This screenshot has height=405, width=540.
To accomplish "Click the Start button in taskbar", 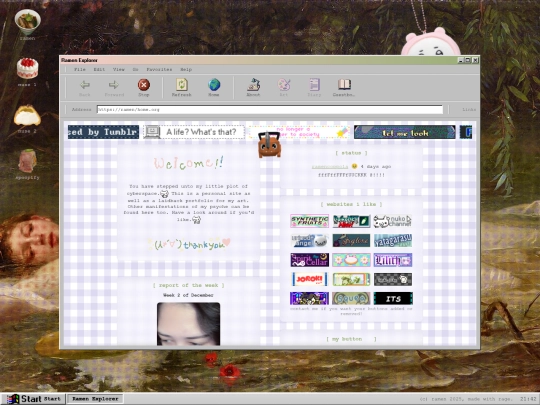I will pyautogui.click(x=34, y=399).
